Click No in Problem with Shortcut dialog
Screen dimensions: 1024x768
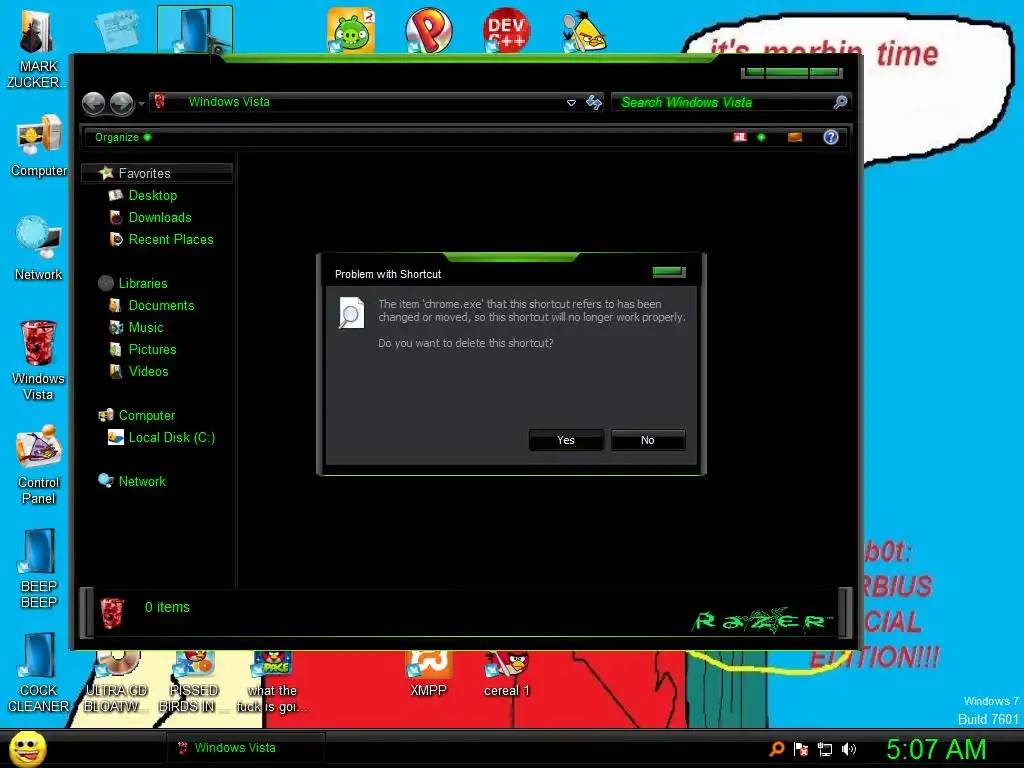click(x=648, y=440)
